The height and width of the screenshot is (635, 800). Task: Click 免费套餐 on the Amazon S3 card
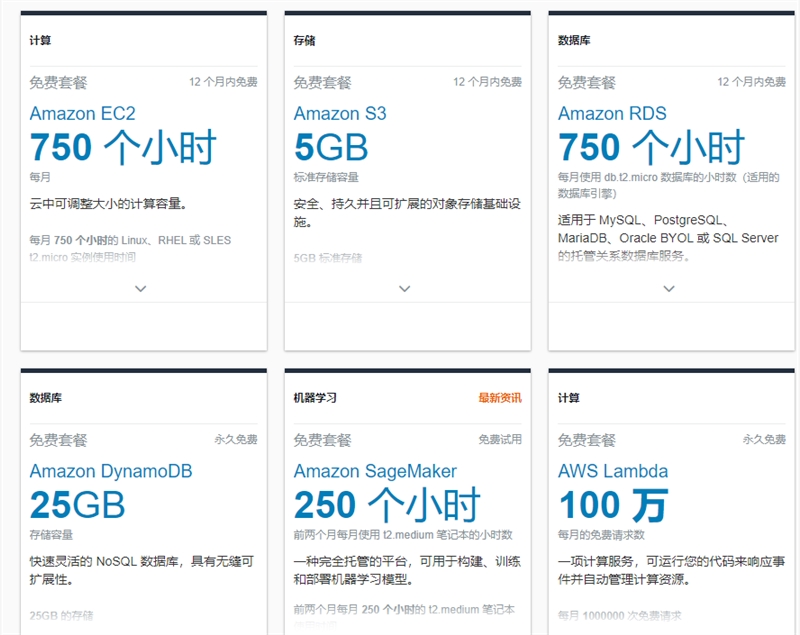tap(322, 82)
